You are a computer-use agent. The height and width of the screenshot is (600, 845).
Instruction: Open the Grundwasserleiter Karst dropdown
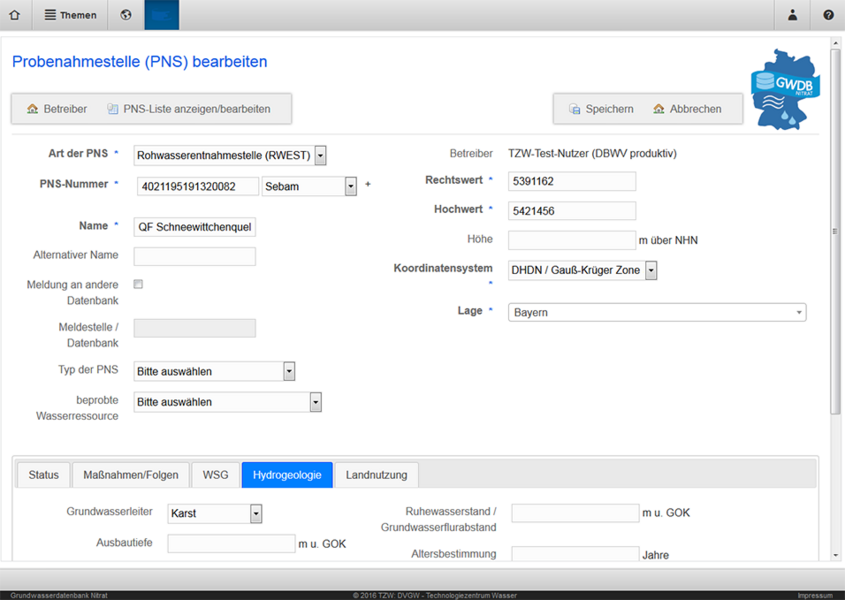tap(256, 513)
